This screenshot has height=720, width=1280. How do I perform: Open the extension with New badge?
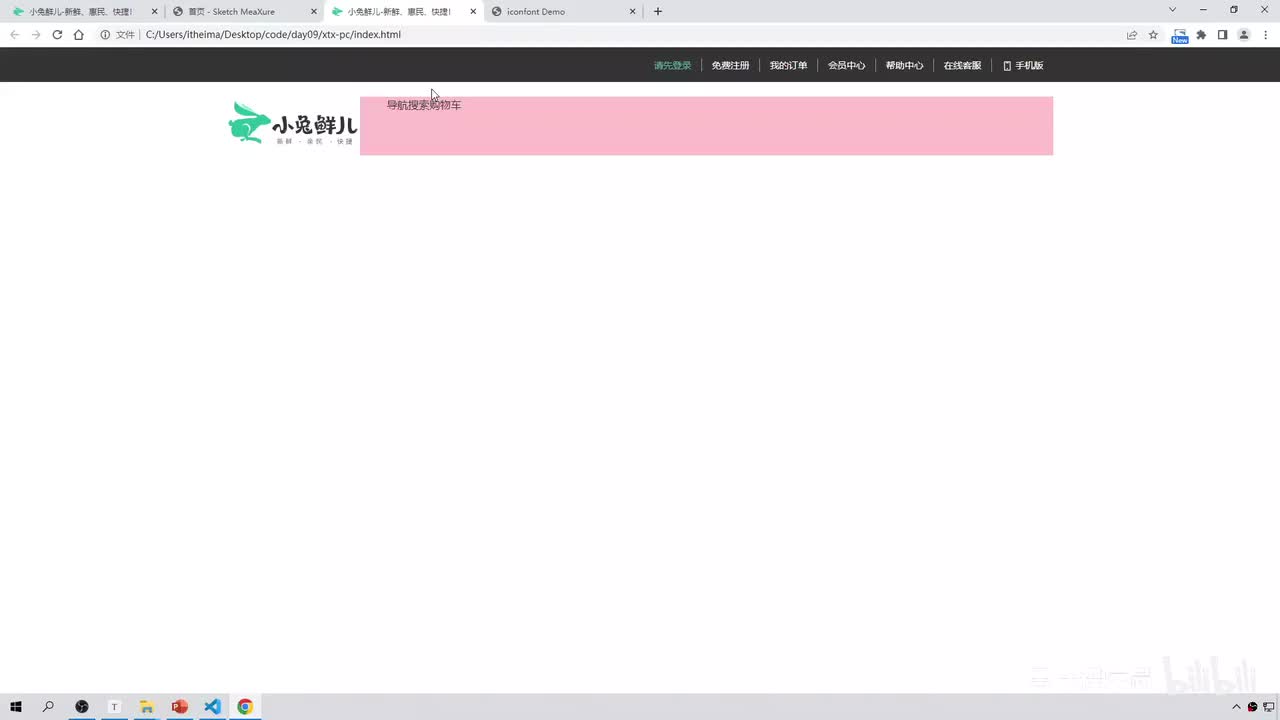pyautogui.click(x=1180, y=35)
